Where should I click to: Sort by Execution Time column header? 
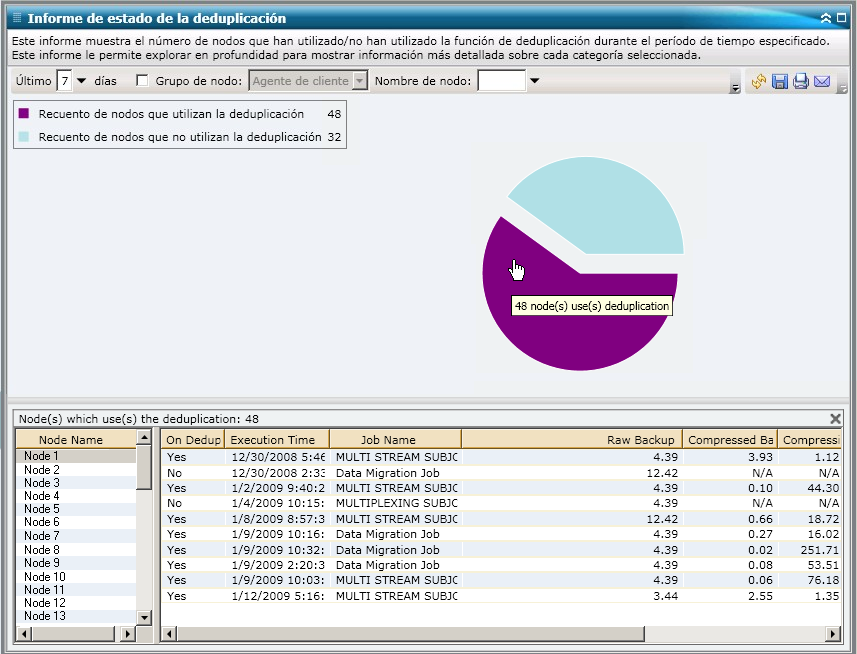[274, 439]
